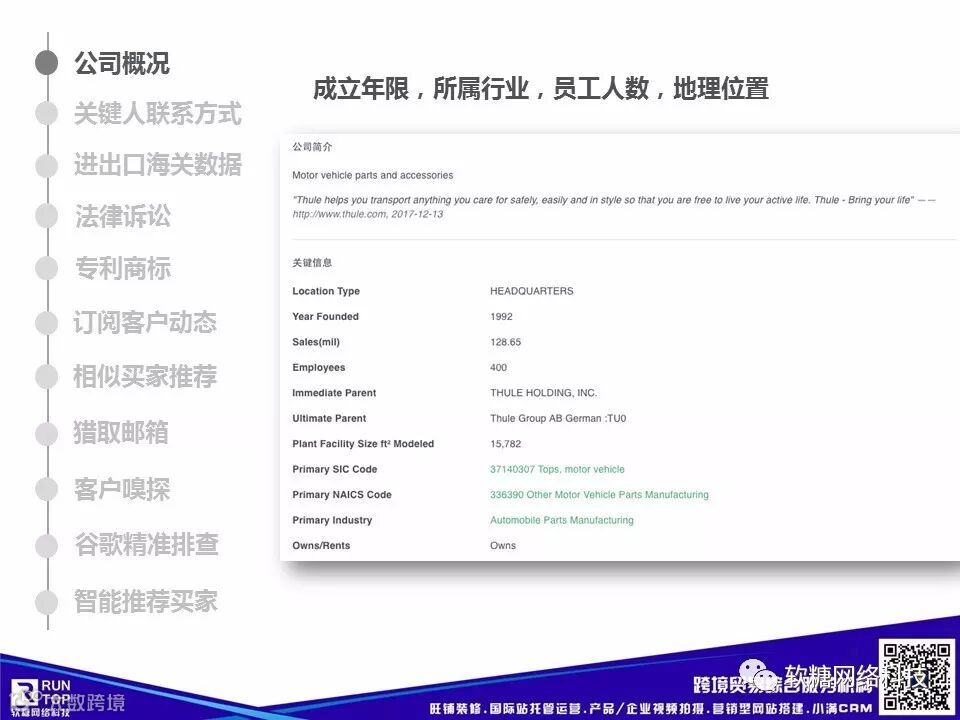
Task: Click the 128.65 sales value
Action: [505, 342]
